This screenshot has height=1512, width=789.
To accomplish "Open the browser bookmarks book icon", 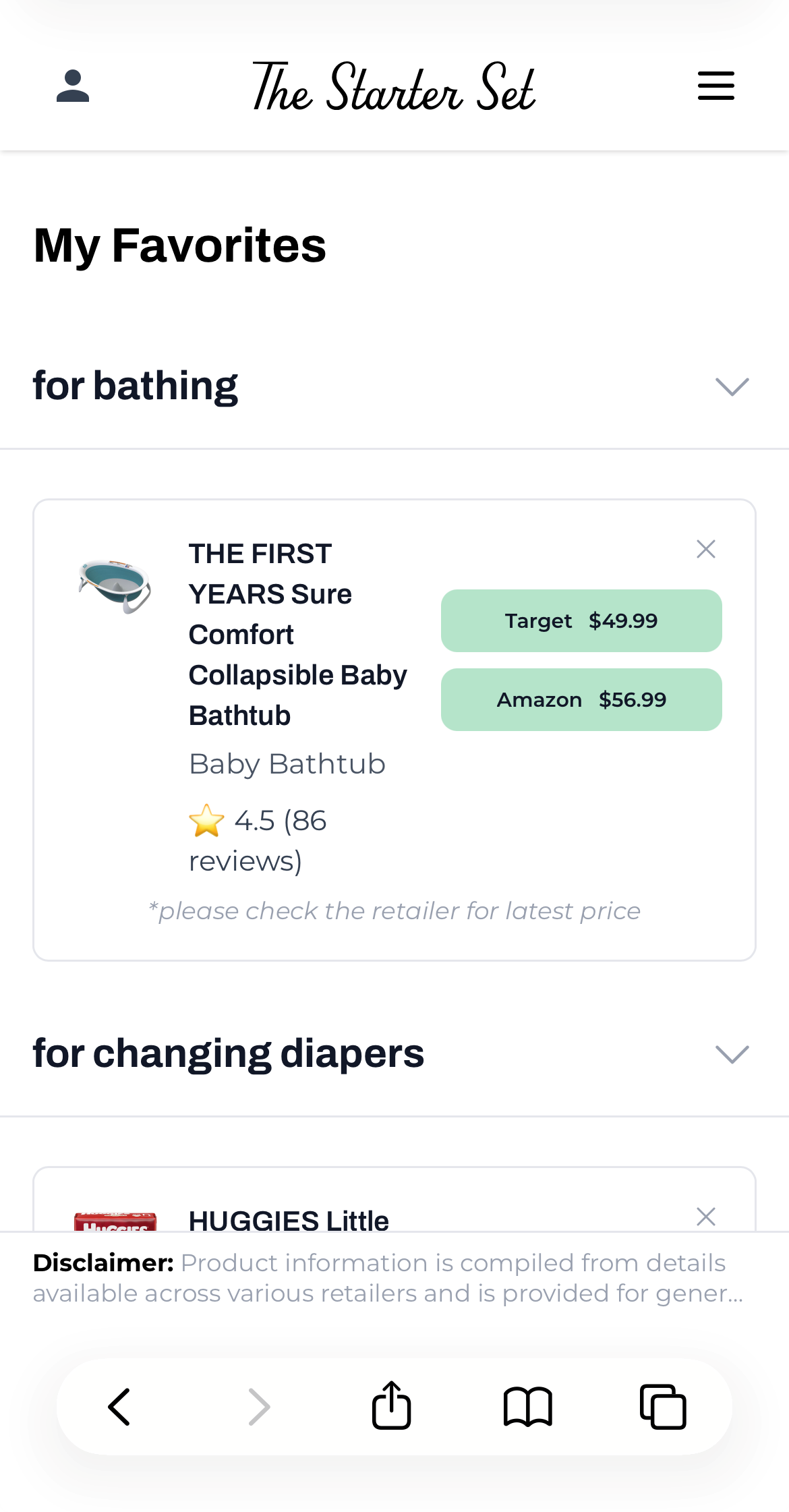I will coord(527,1407).
